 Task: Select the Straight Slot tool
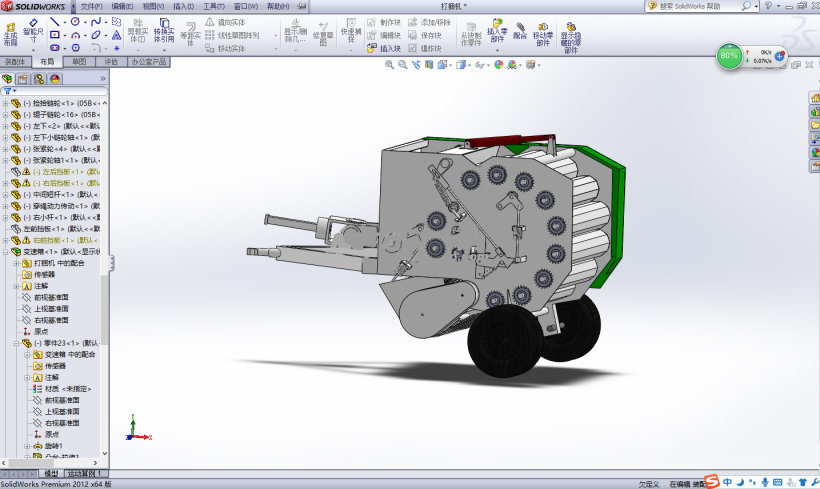click(x=54, y=48)
